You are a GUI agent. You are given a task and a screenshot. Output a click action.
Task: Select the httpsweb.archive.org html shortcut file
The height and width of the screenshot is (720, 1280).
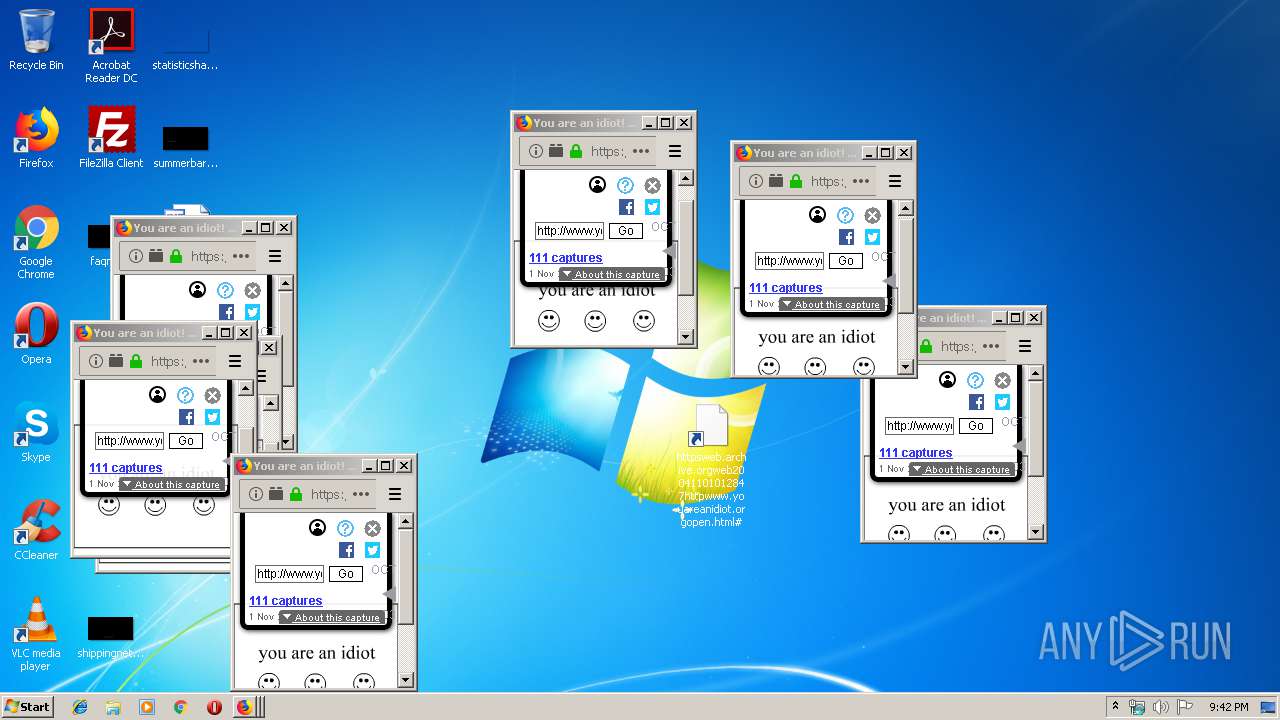point(711,465)
